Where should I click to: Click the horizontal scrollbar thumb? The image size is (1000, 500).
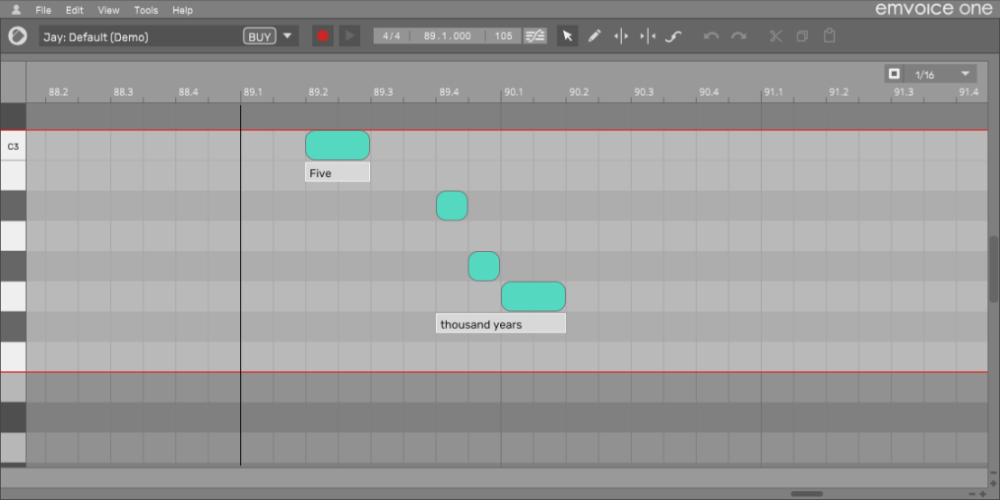[807, 494]
